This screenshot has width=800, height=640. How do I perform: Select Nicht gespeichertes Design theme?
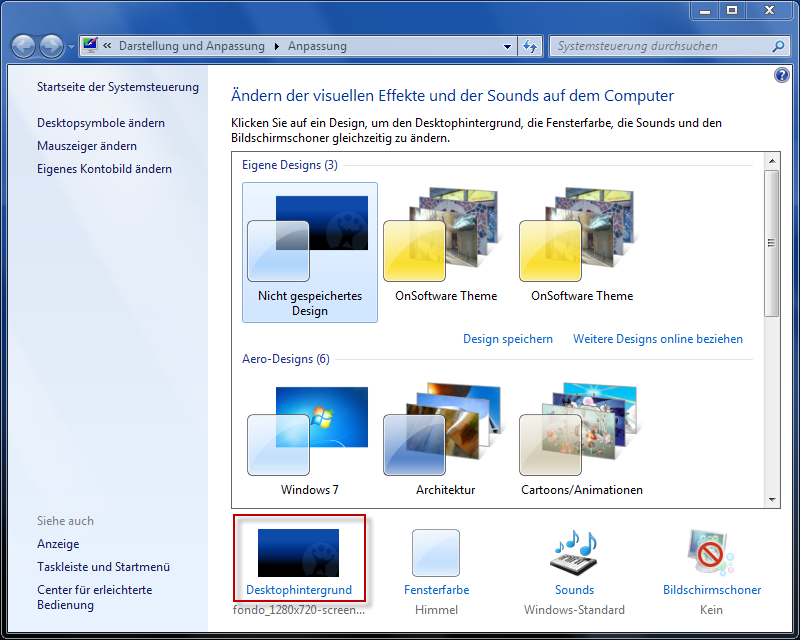point(310,240)
